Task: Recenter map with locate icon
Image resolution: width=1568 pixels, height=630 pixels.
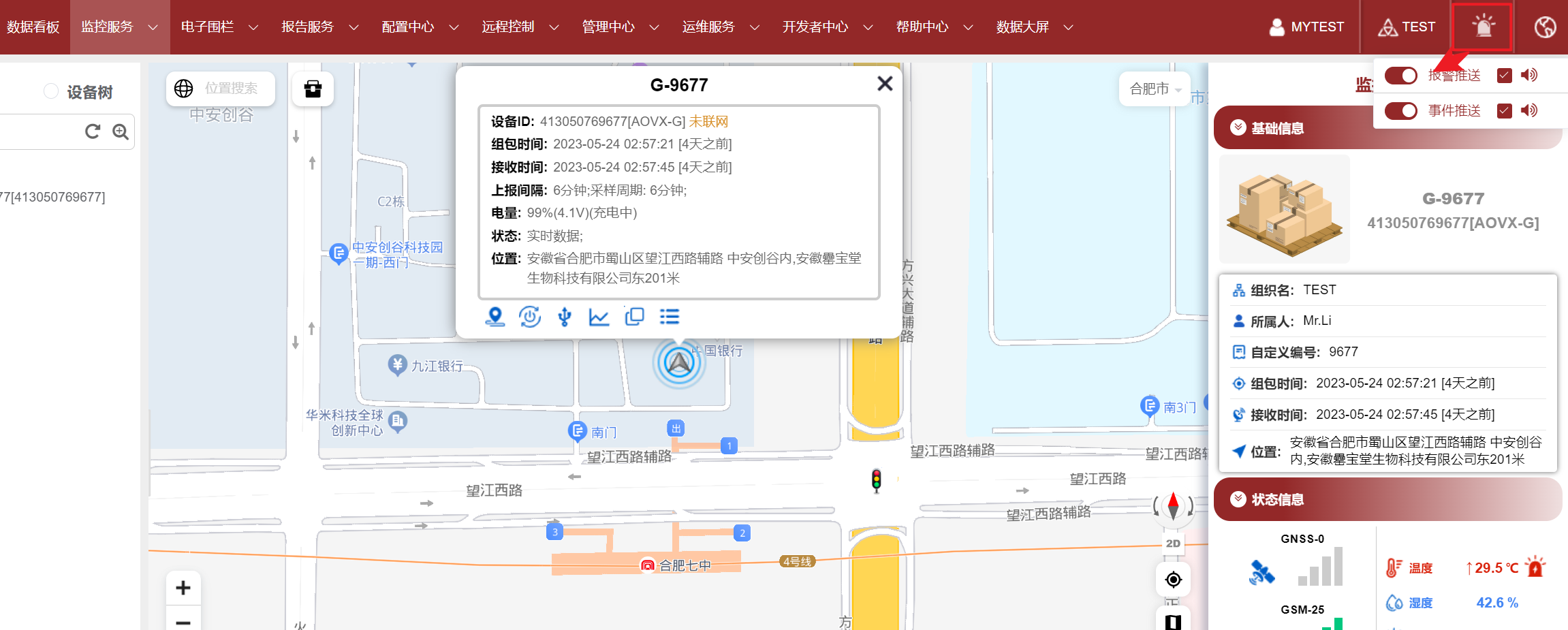Action: point(1173,580)
